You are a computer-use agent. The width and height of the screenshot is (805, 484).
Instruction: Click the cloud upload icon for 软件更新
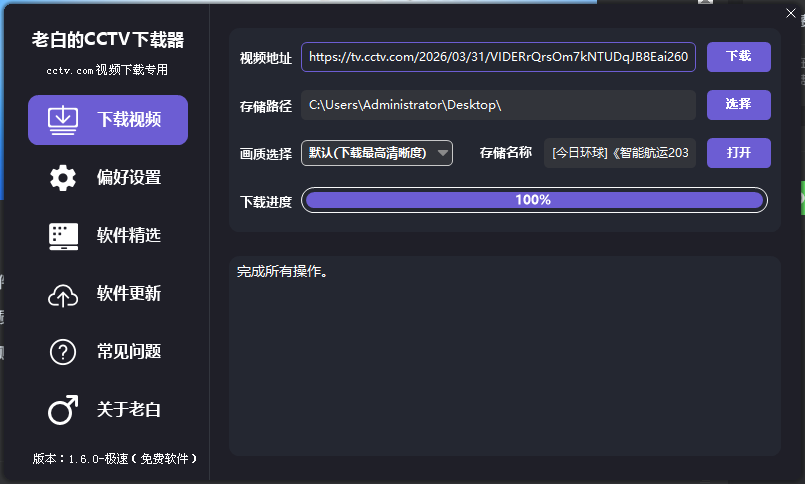63,294
